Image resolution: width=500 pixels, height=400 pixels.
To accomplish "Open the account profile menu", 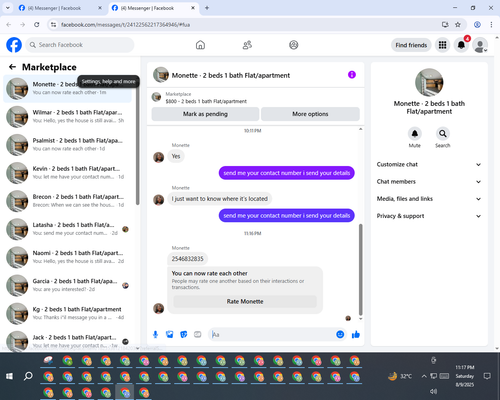I will (x=480, y=45).
